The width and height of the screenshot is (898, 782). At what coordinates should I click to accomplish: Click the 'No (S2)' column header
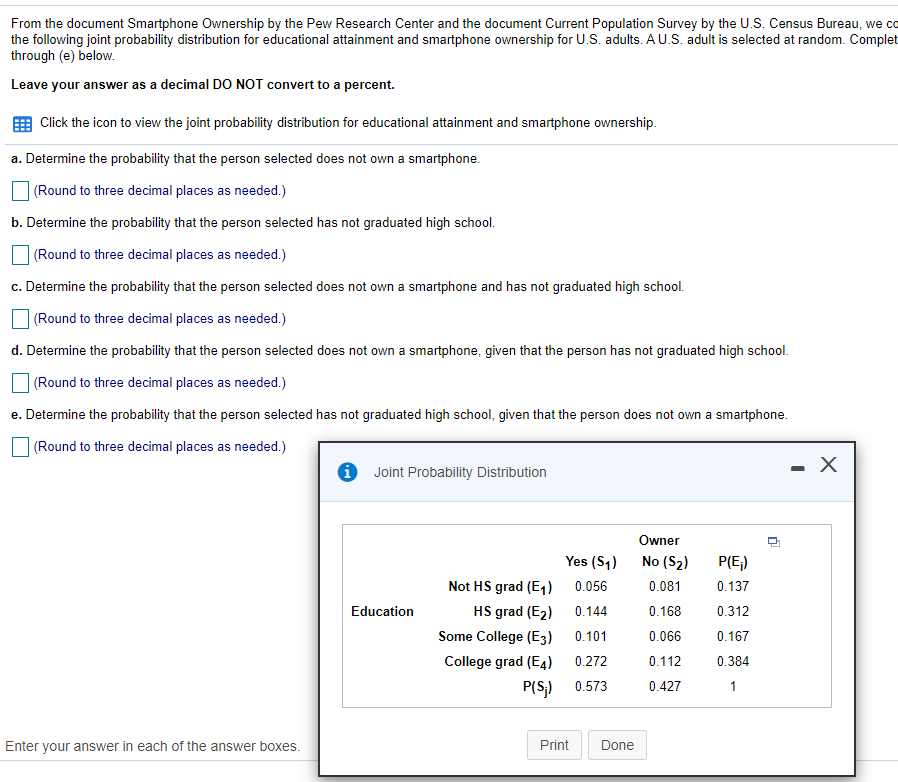665,562
